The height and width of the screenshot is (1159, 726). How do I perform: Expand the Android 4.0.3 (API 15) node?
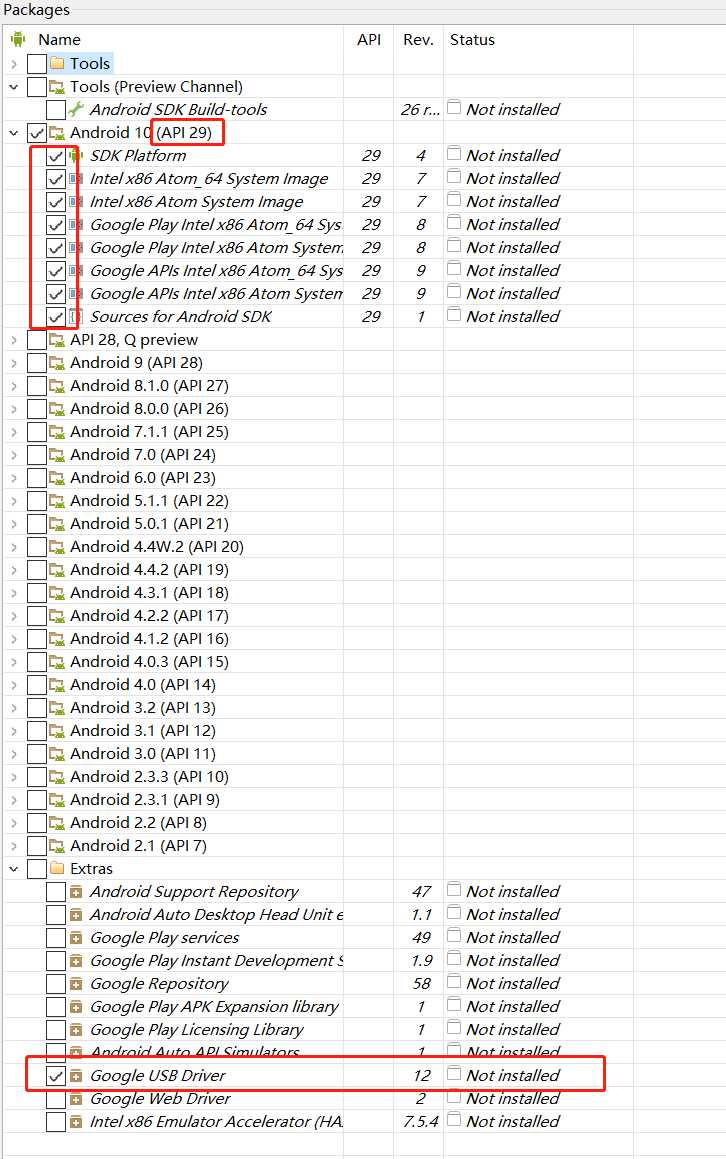(13, 662)
